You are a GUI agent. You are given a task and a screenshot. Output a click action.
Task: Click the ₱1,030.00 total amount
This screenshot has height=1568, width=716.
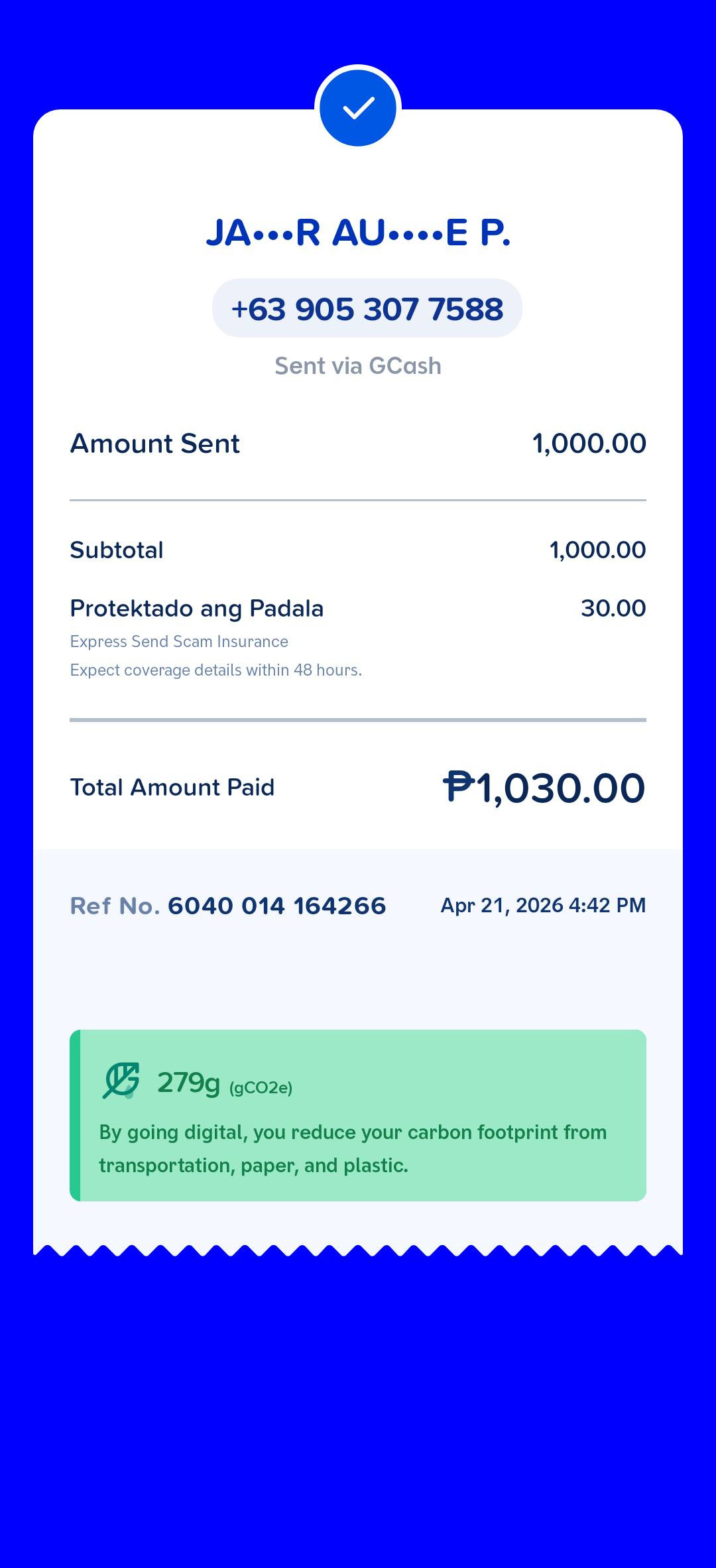point(544,788)
